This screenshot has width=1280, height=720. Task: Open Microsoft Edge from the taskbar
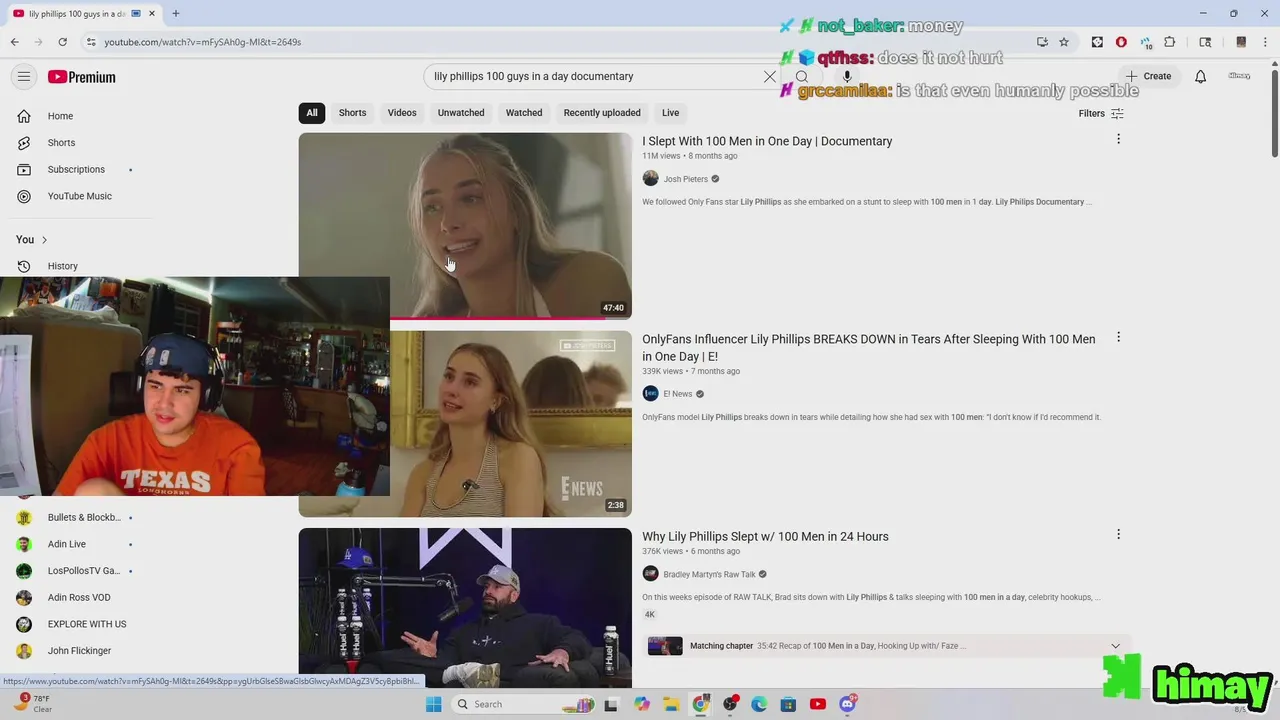point(759,704)
